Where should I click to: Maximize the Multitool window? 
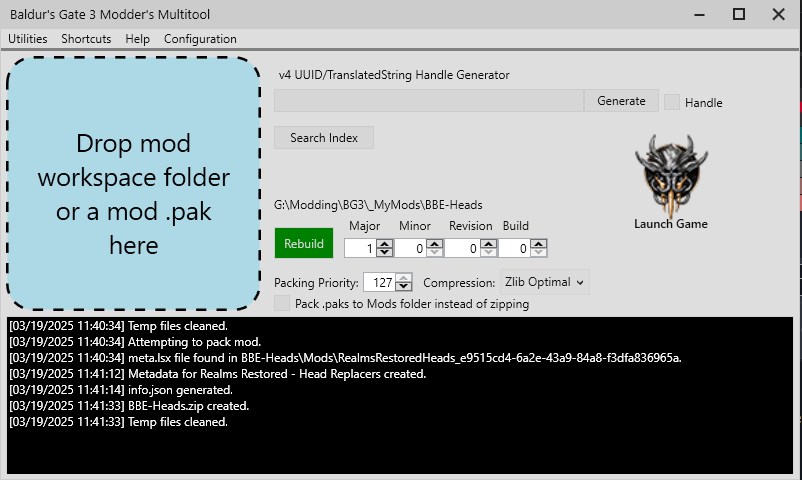[x=739, y=14]
